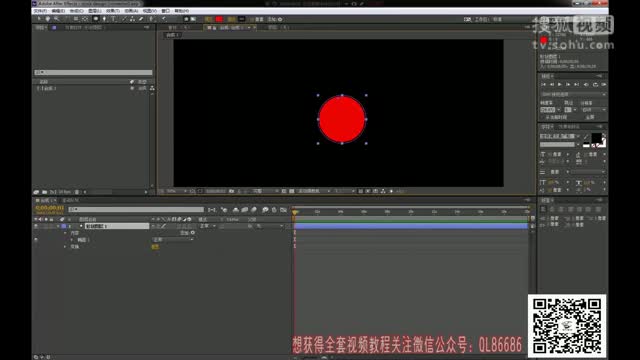Toggle audio mute in Preview panel
The image size is (640, 360).
pyautogui.click(x=586, y=84)
